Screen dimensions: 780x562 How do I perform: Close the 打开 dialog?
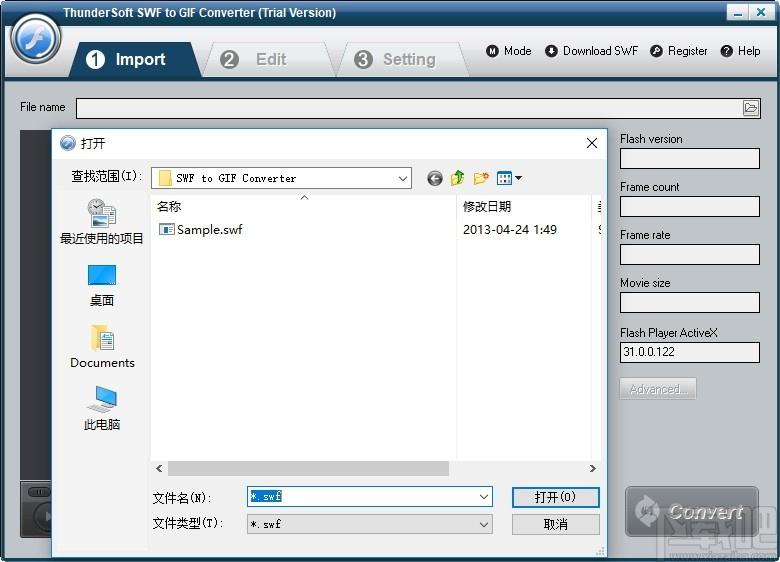pos(591,143)
